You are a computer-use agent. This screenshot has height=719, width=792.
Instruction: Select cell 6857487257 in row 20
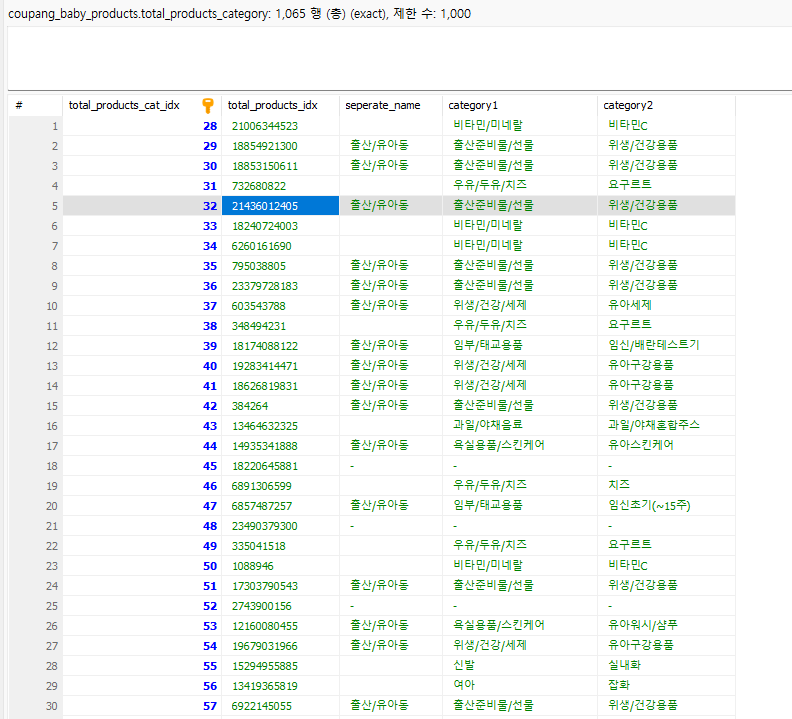280,506
